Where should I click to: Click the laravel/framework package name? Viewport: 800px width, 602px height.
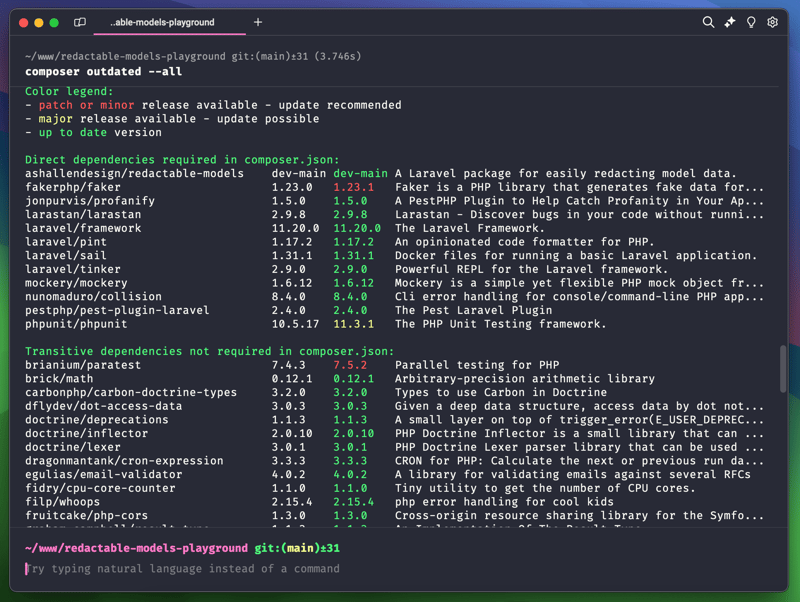pyautogui.click(x=83, y=228)
